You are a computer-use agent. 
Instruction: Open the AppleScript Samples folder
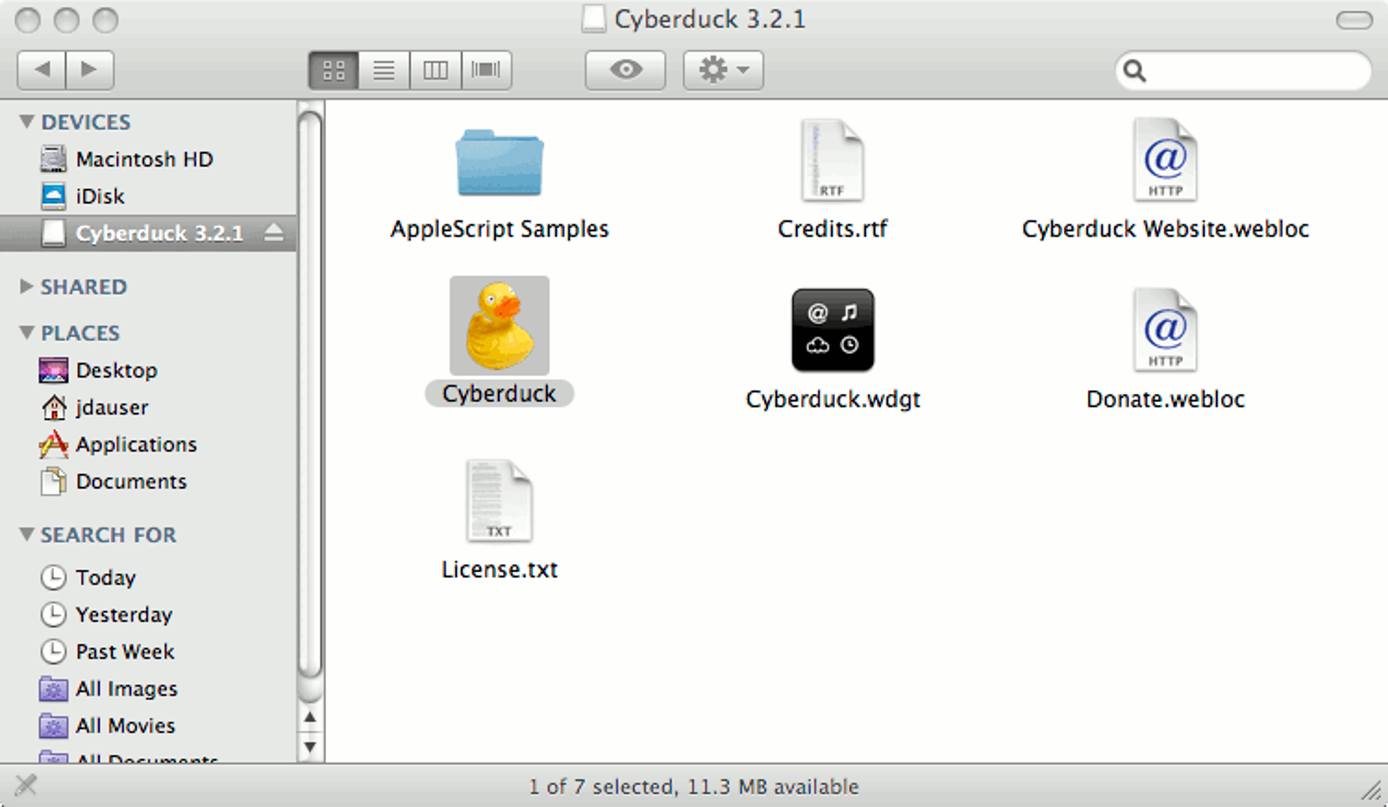click(499, 162)
